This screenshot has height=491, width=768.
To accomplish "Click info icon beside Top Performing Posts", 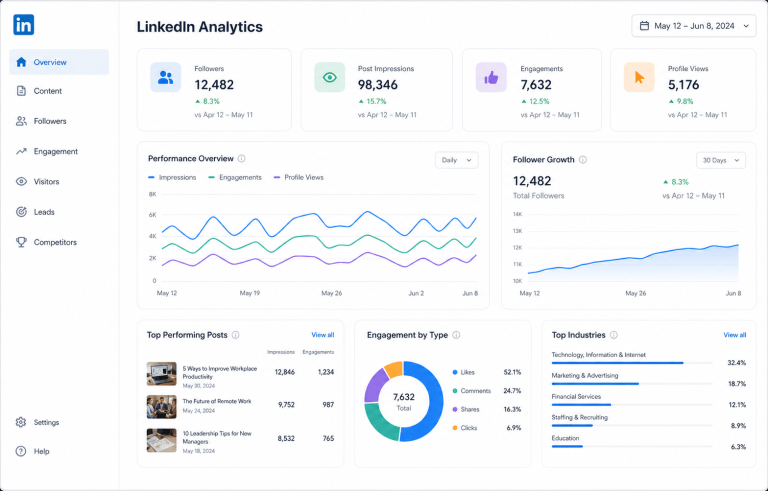I will tap(236, 335).
